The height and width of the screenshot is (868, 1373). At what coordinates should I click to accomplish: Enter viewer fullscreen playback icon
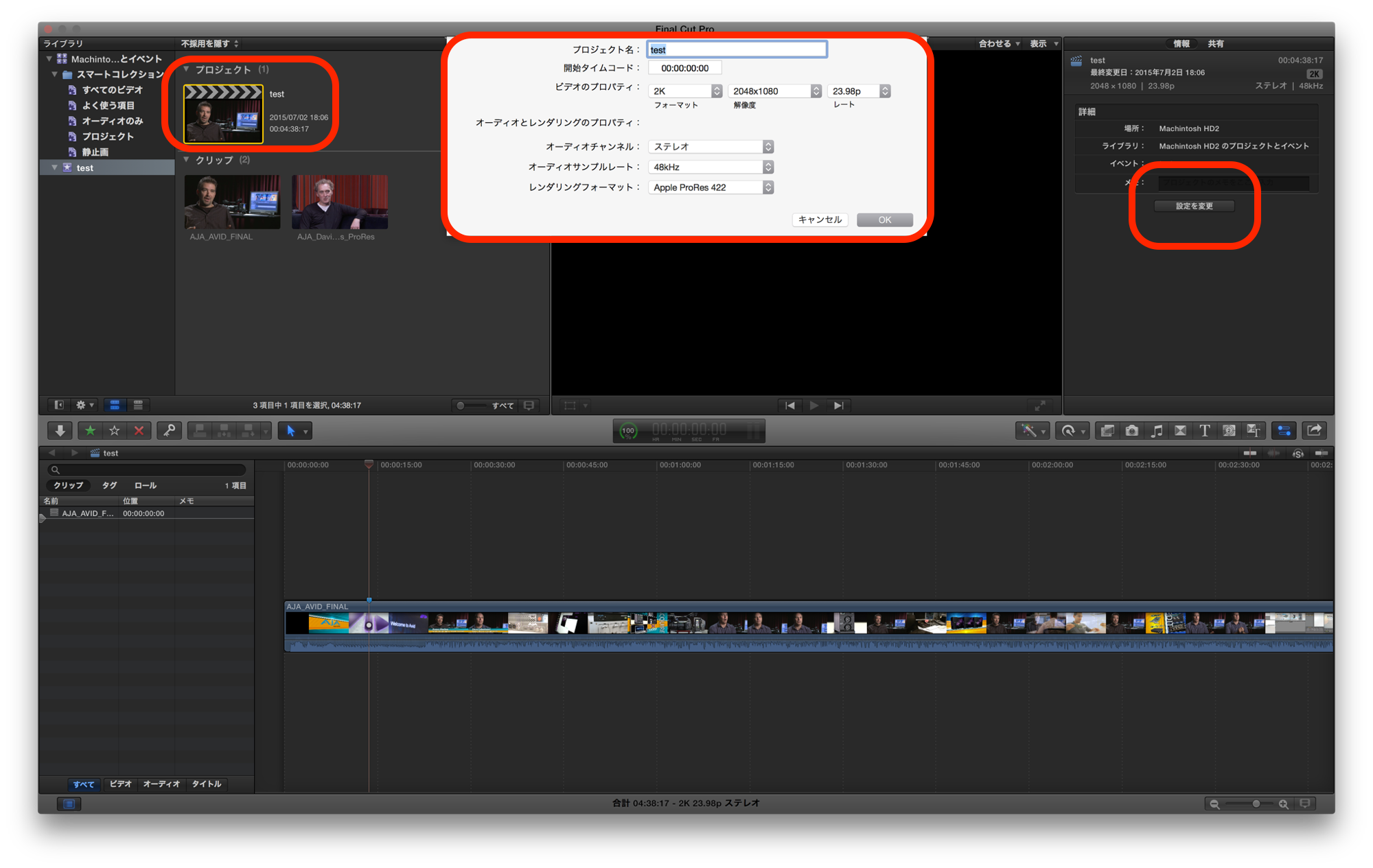1040,406
